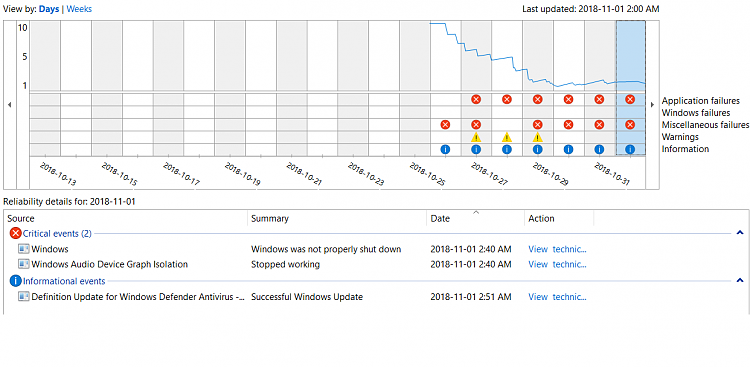Click Application failures icon in selected 2018-11-01 column
The width and height of the screenshot is (750, 367).
click(630, 100)
